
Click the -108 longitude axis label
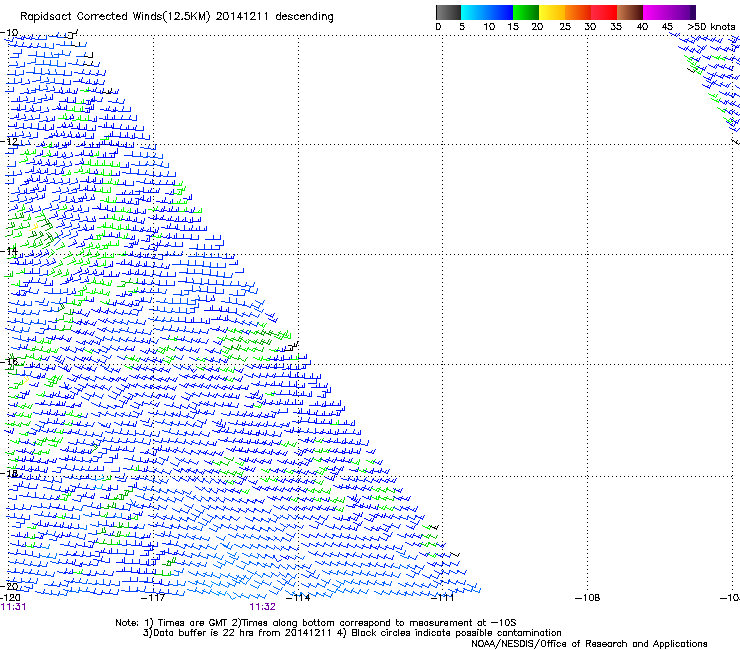(x=588, y=598)
